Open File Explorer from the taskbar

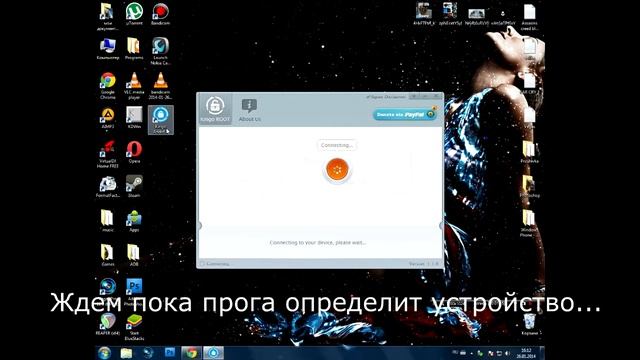[127, 353]
